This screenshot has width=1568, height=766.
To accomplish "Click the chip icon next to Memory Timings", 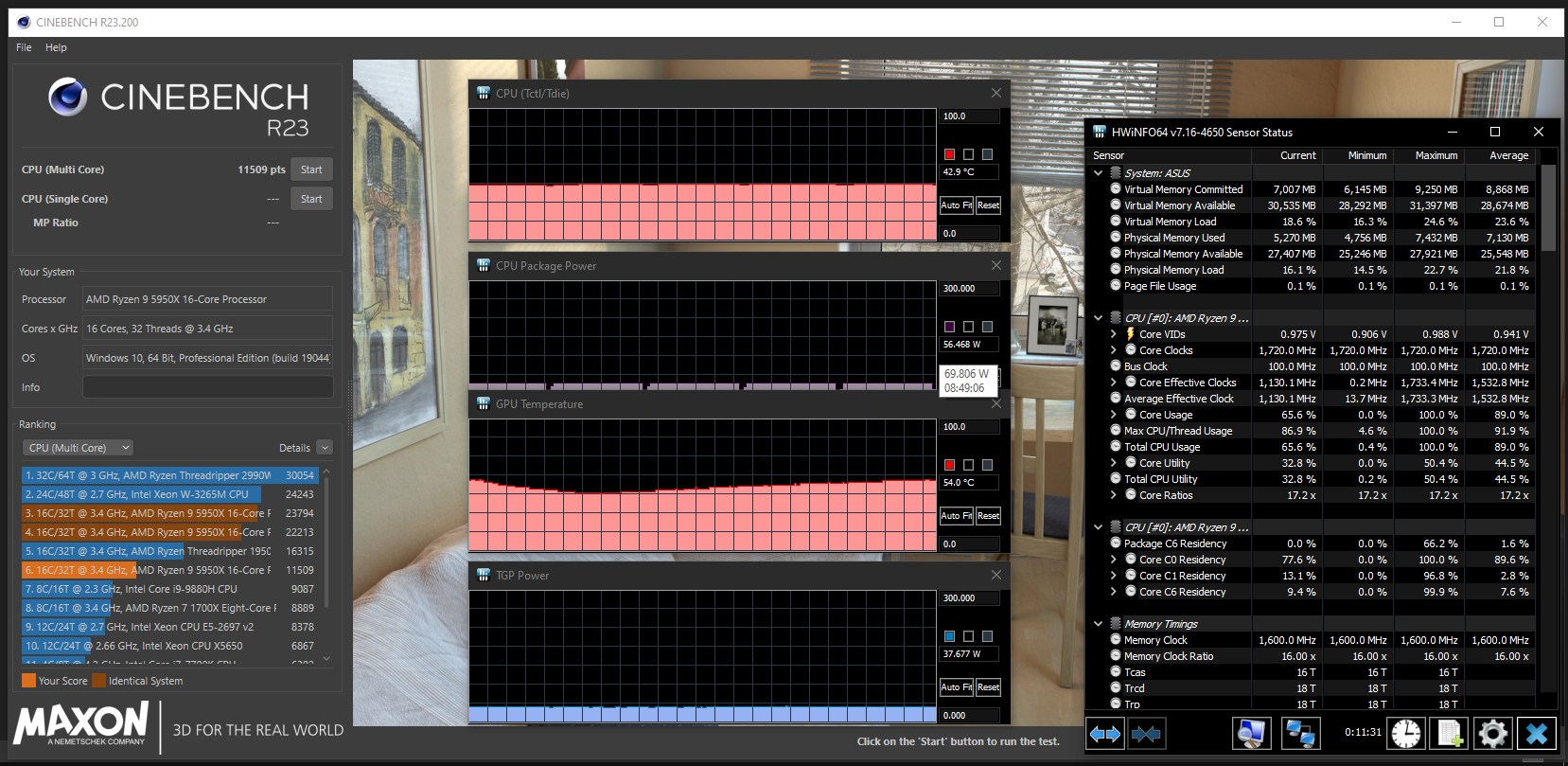I will (1115, 623).
